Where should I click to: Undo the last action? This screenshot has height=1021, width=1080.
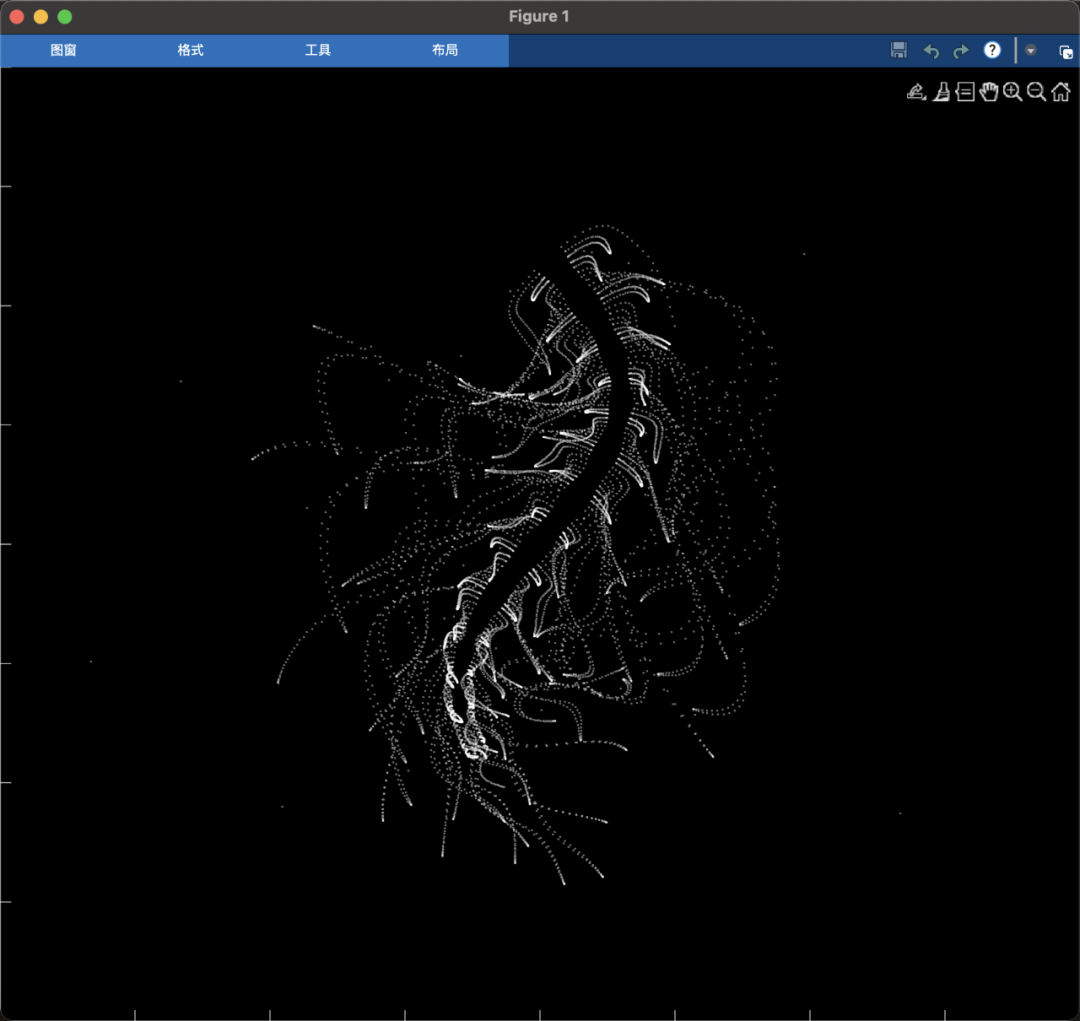coord(931,51)
